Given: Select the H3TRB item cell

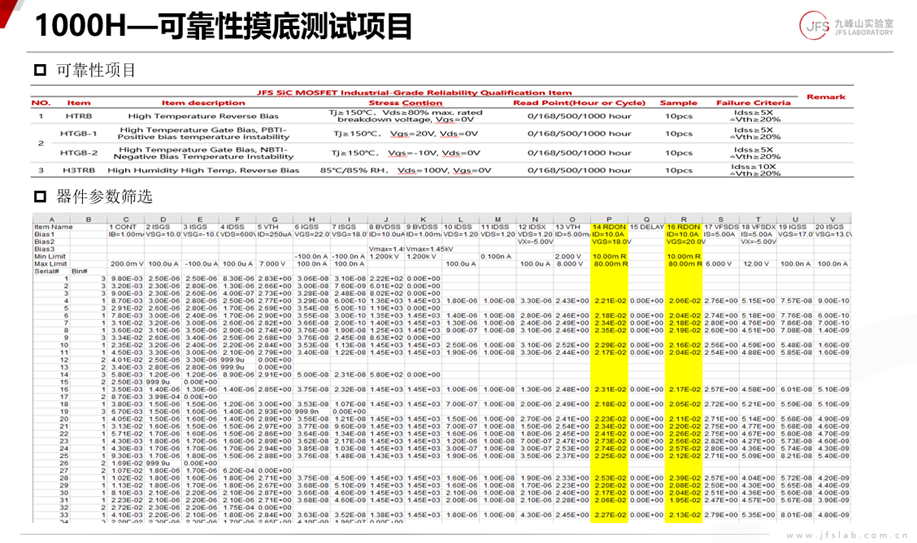Looking at the screenshot, I should [78, 170].
